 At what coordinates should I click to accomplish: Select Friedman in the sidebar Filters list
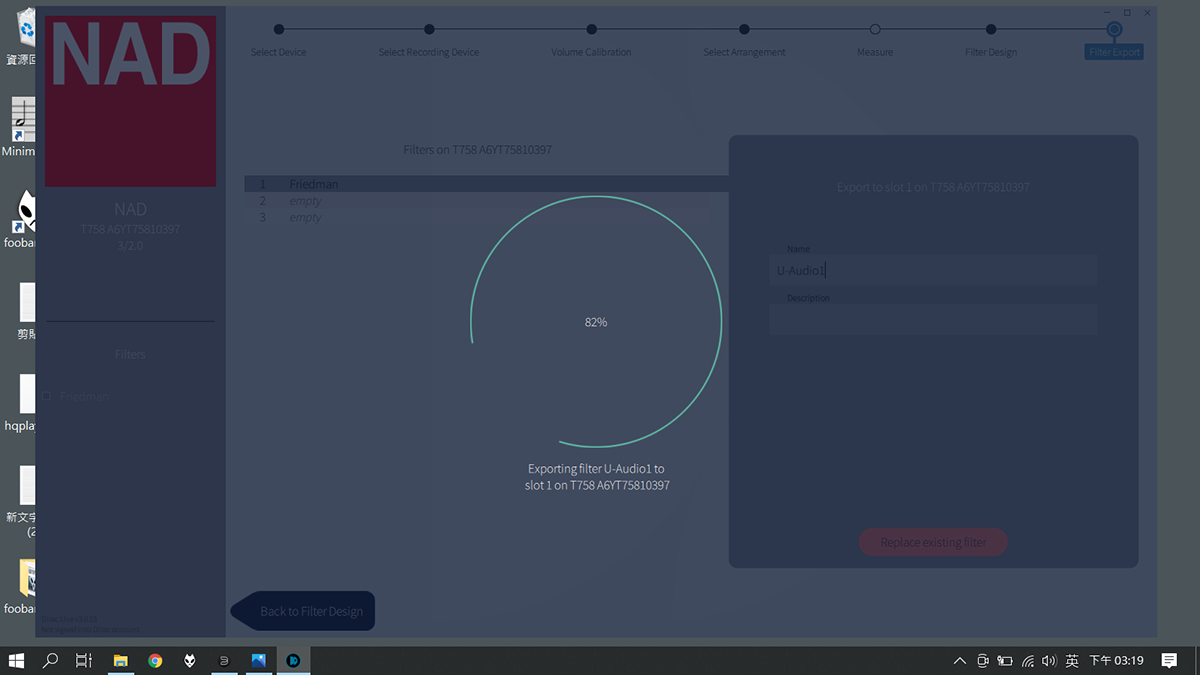coord(85,397)
